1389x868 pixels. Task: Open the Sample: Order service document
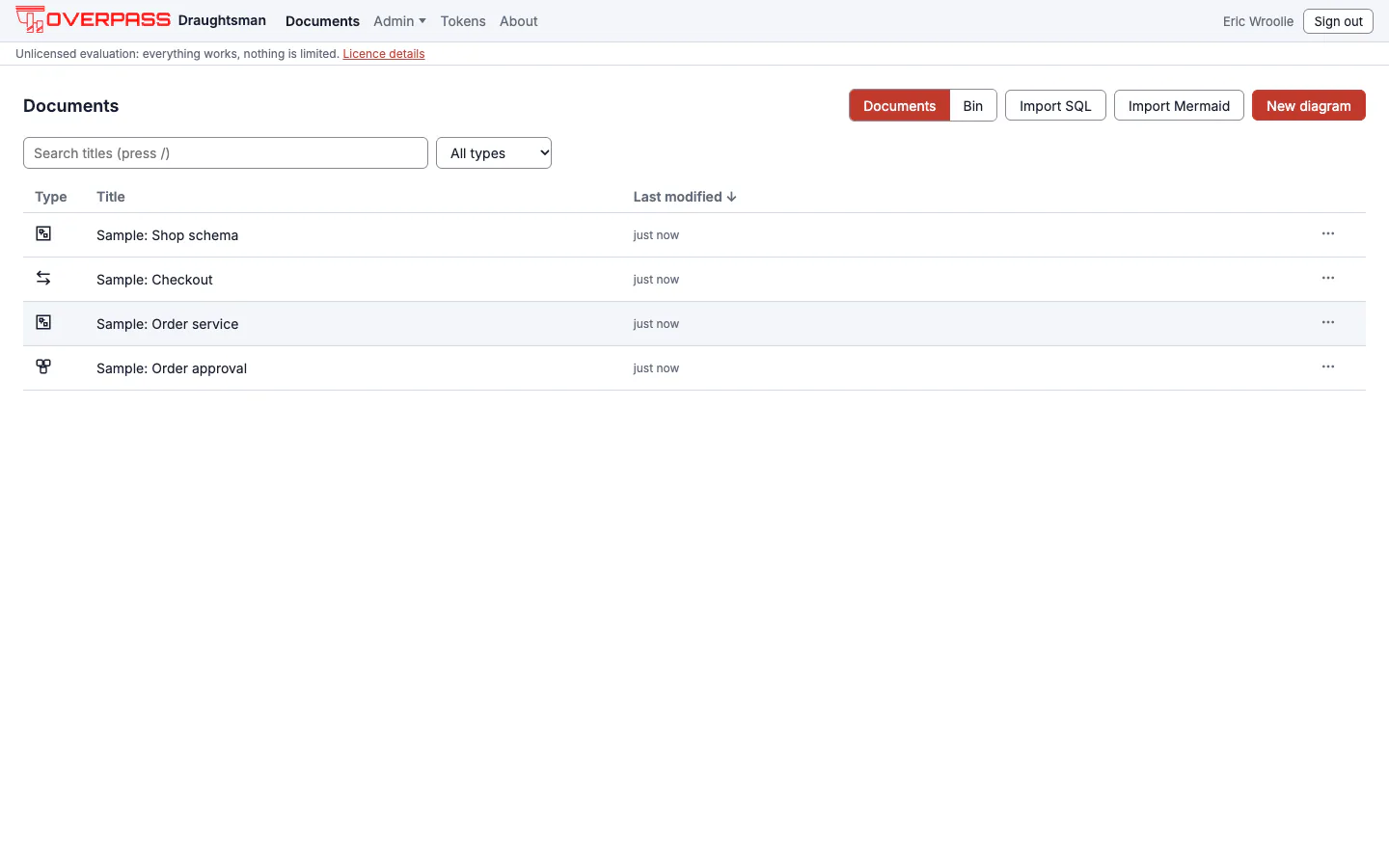coord(167,324)
